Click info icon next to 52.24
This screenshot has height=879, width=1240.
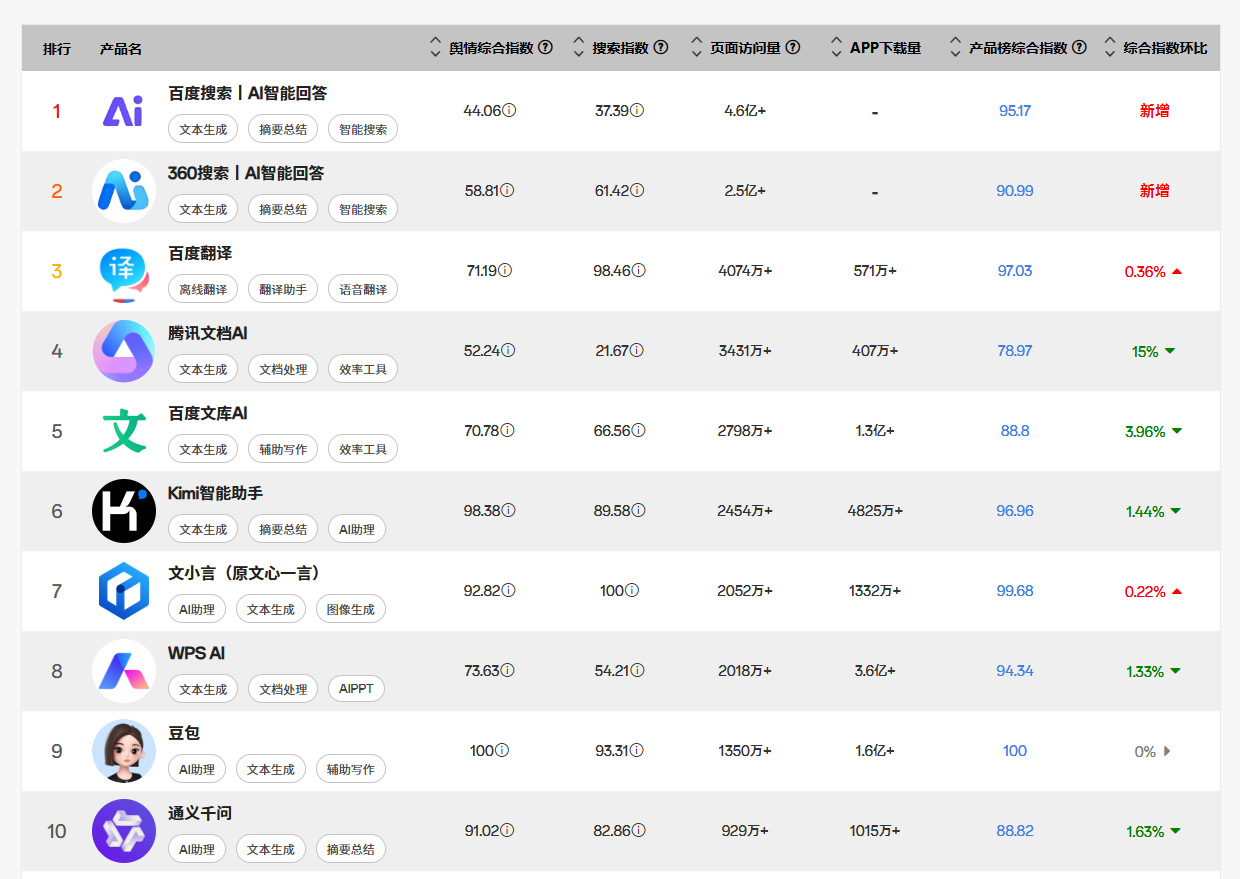tap(509, 351)
